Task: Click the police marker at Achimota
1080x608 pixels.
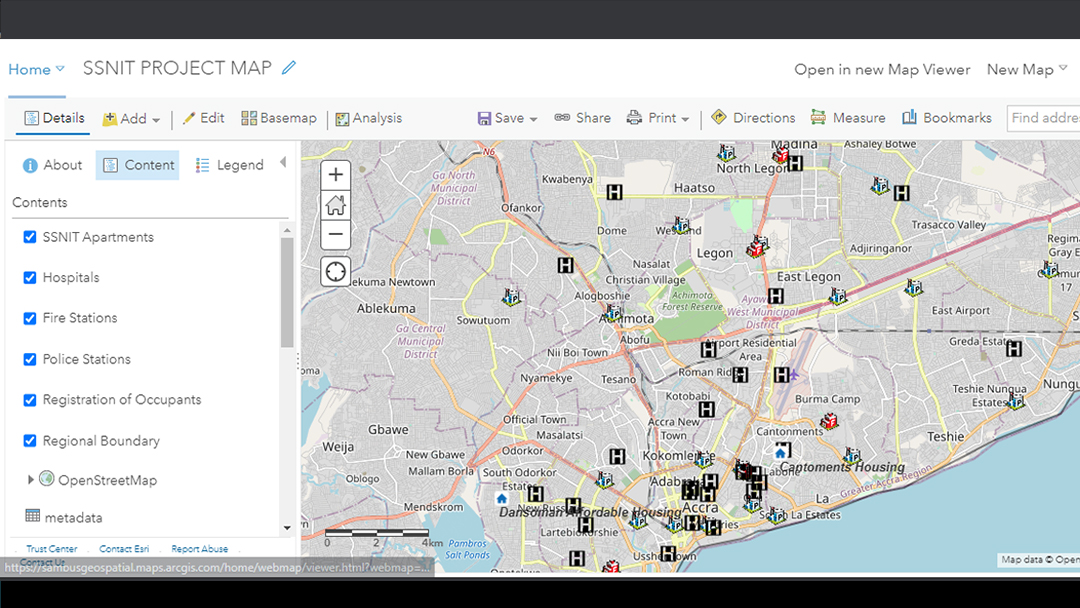Action: point(612,314)
